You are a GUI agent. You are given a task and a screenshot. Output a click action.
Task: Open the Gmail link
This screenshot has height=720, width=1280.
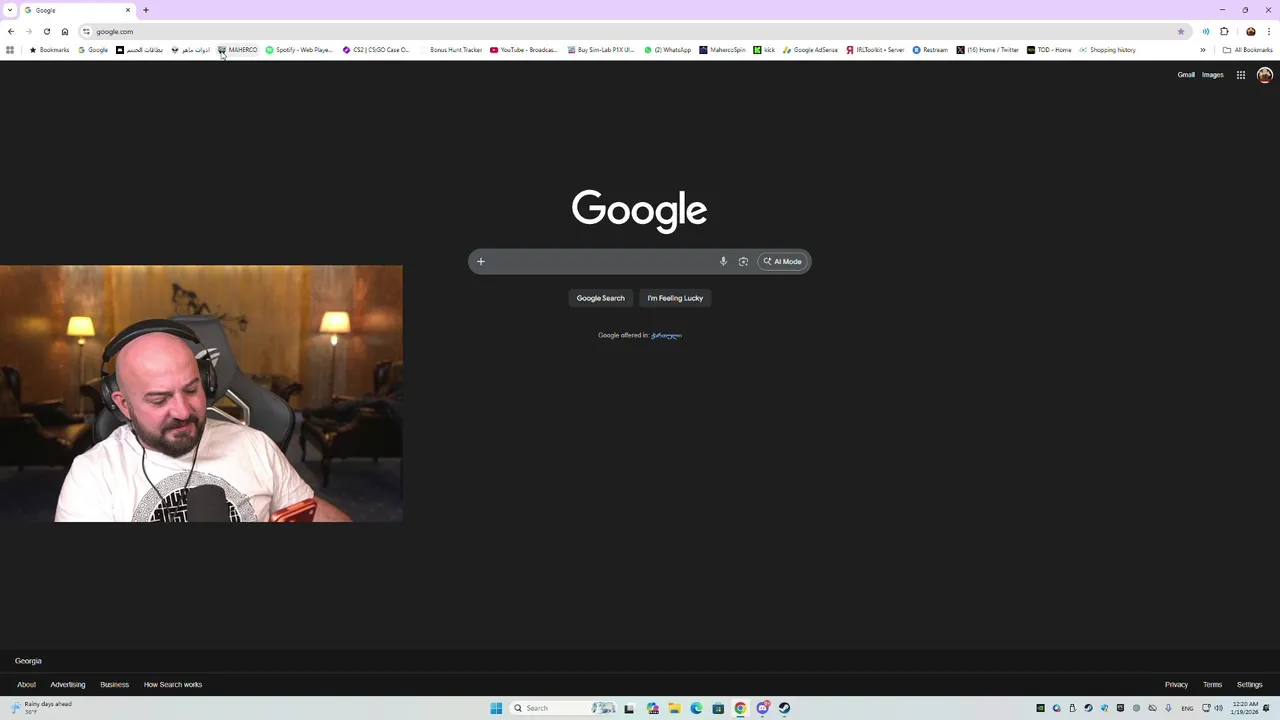point(1186,75)
